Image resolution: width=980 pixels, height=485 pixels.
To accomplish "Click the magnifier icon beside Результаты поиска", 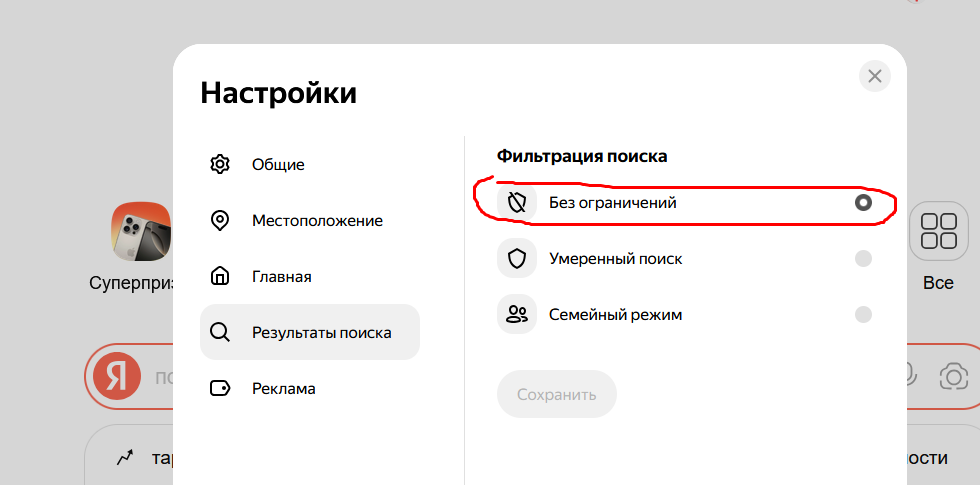I will pyautogui.click(x=220, y=332).
